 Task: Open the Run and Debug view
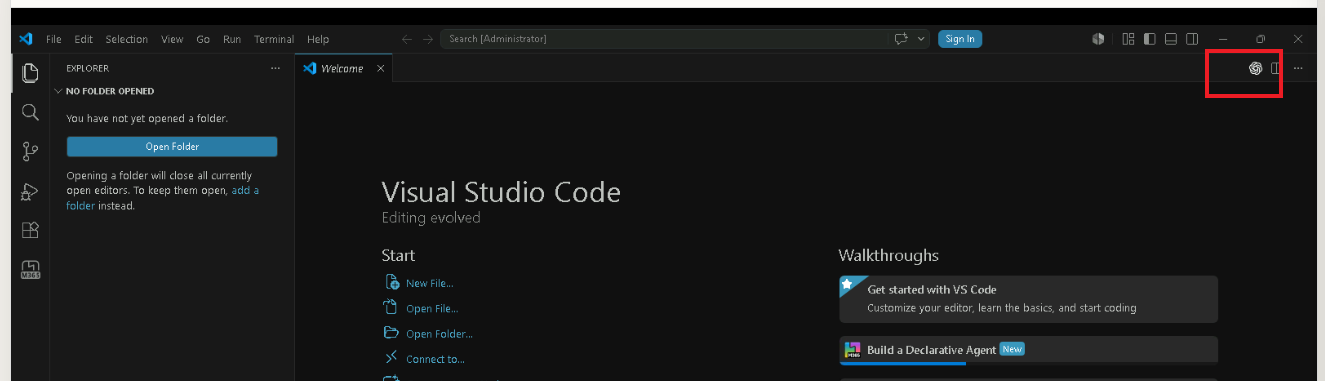(x=30, y=191)
